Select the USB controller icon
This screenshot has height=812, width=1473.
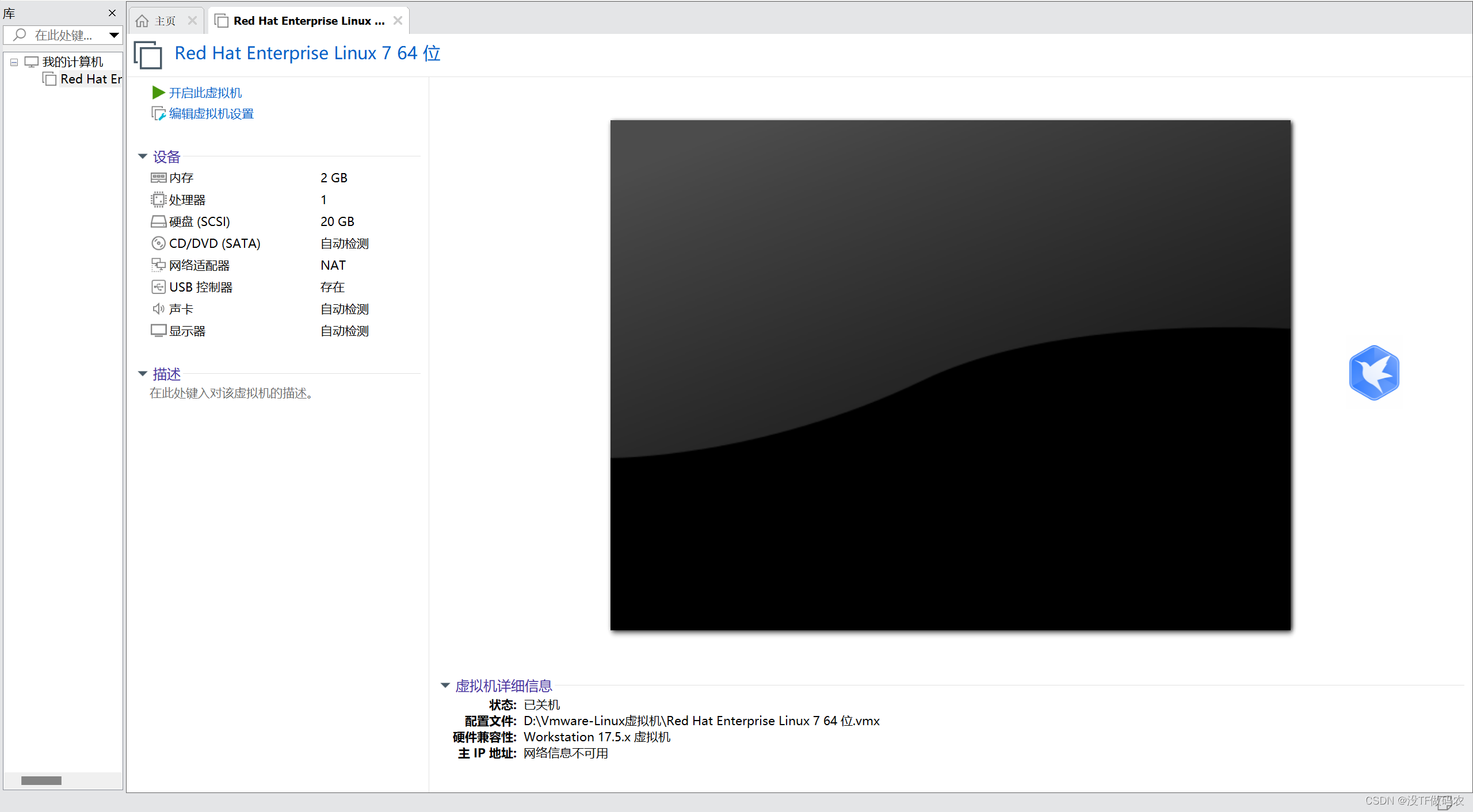point(158,287)
